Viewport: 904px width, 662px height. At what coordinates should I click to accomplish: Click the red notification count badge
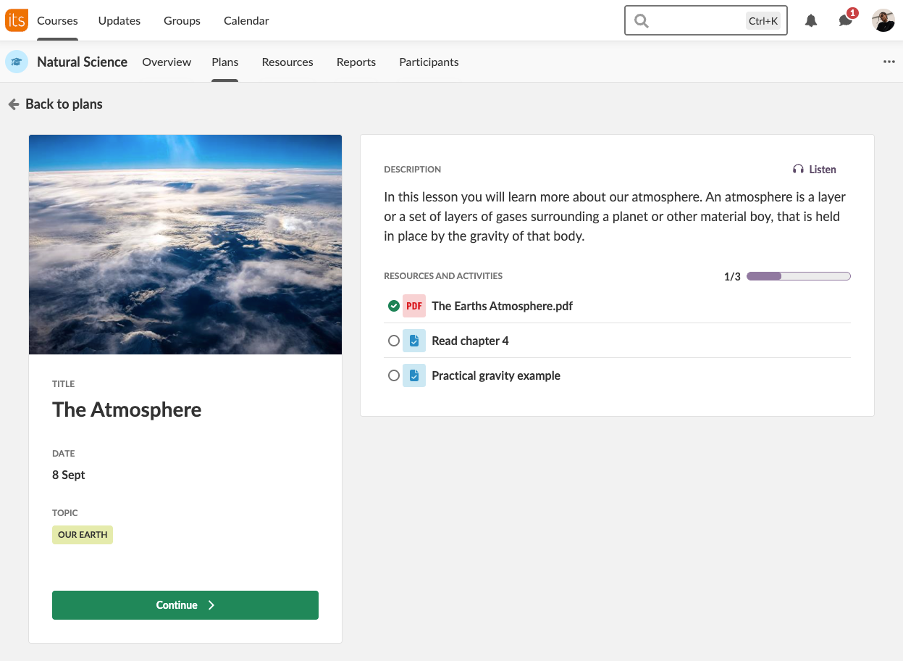click(852, 13)
